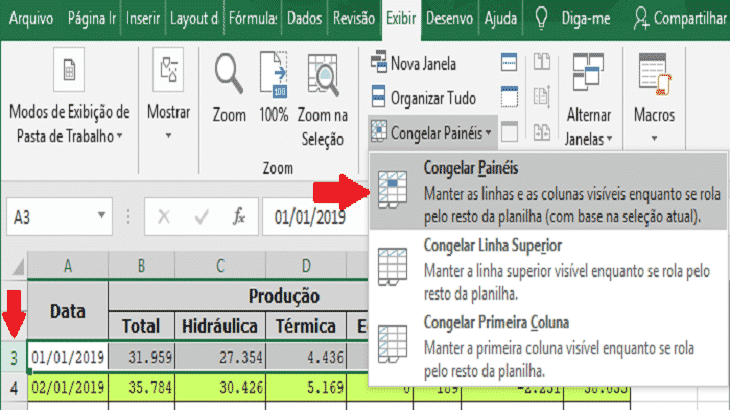Select column A header
The image size is (730, 410).
point(68,266)
